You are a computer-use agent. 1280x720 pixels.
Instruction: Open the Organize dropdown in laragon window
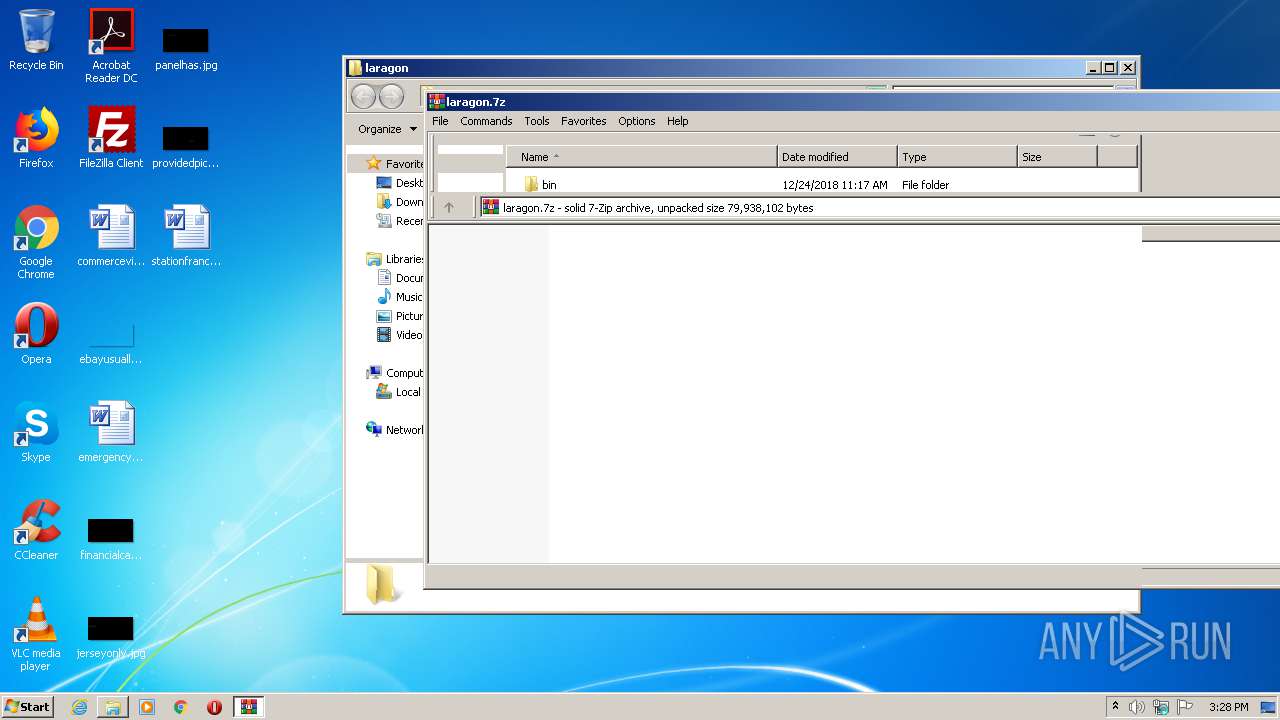point(388,129)
